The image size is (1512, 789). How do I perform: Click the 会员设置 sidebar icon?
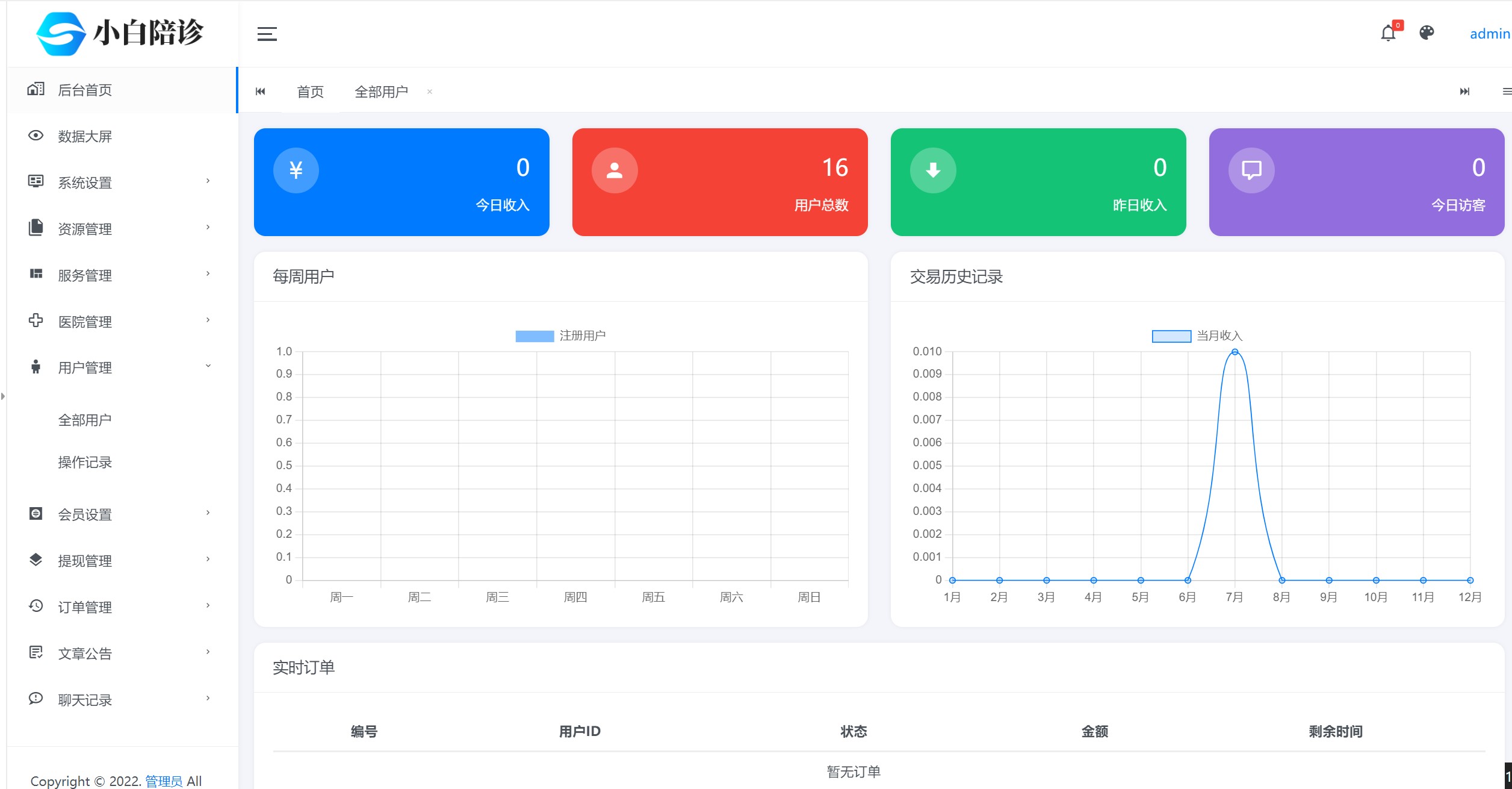36,514
